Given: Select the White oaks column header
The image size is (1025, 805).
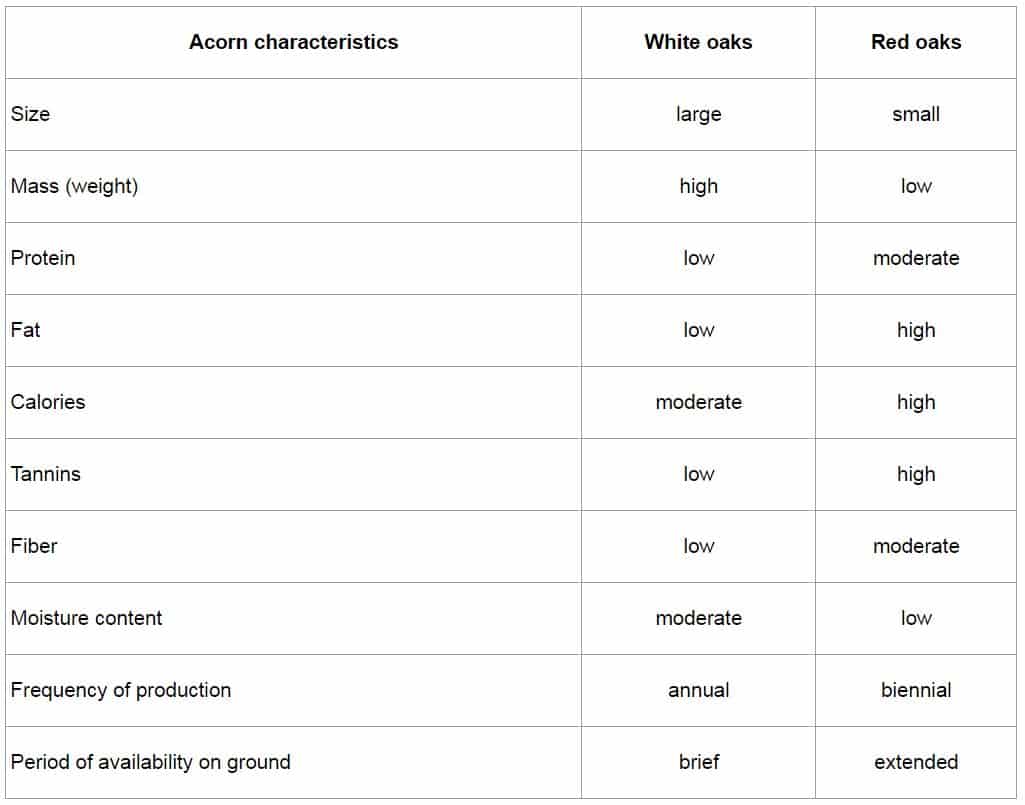Looking at the screenshot, I should pos(698,42).
